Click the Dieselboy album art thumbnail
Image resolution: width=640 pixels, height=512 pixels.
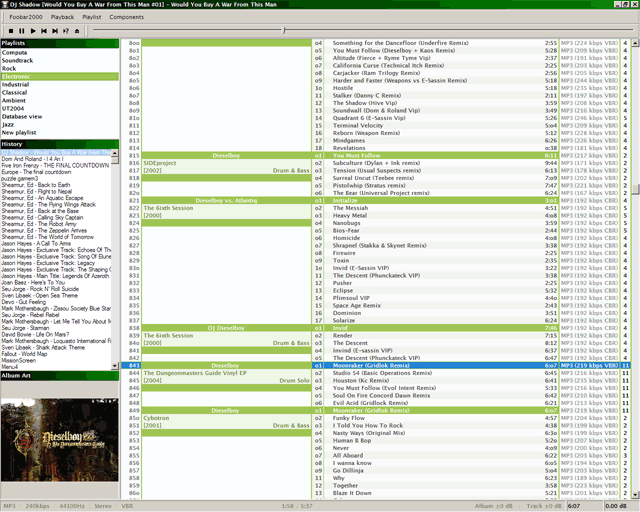click(60, 440)
